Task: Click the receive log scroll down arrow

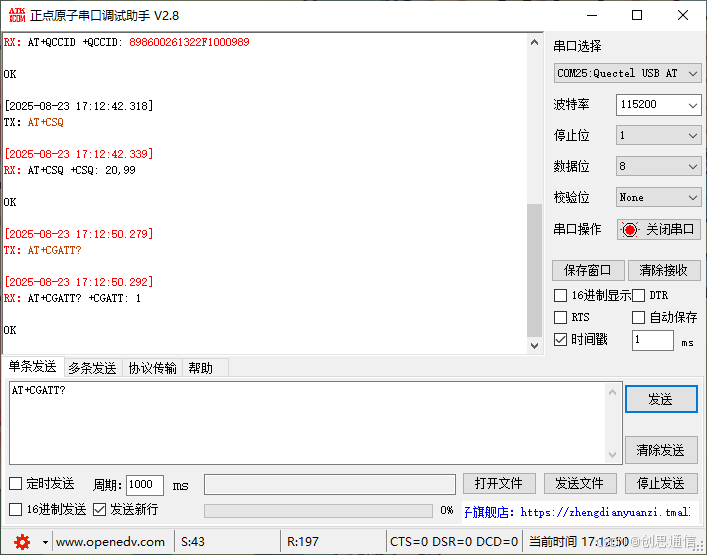Action: [534, 346]
